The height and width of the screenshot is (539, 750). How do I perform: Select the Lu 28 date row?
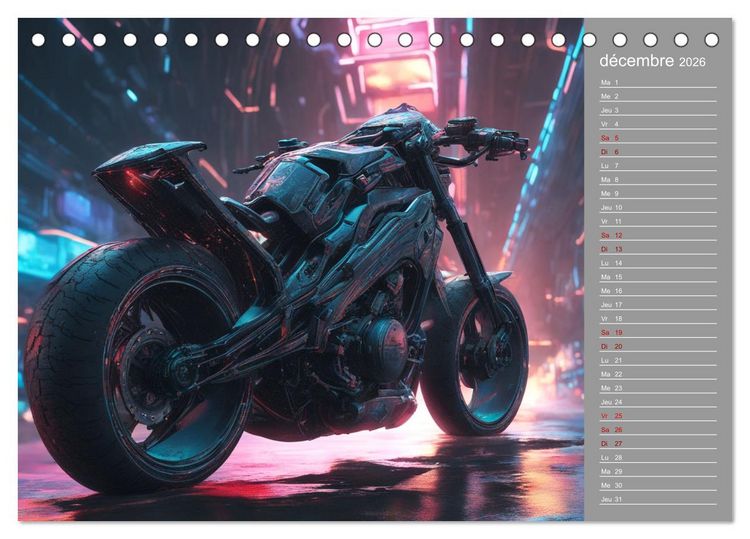pos(658,457)
